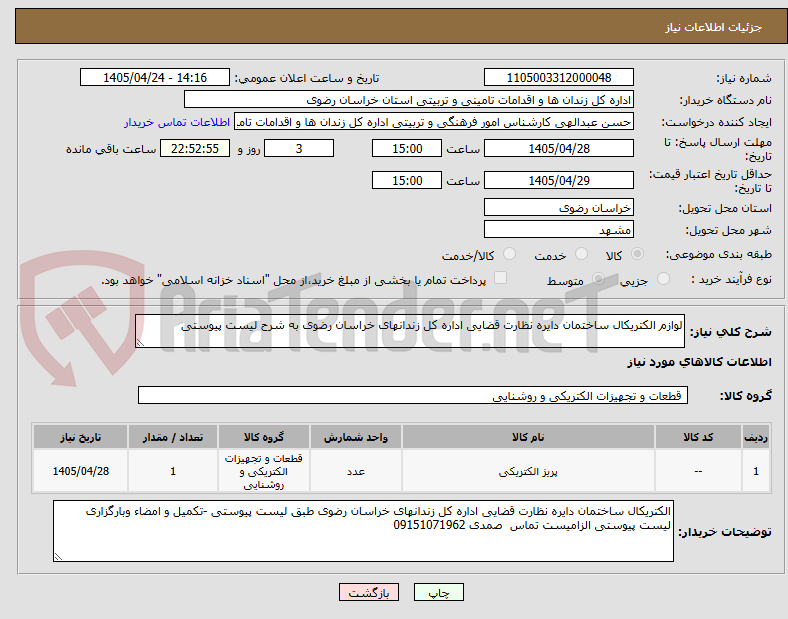Select the کالا/خدمت radio button

(509, 254)
